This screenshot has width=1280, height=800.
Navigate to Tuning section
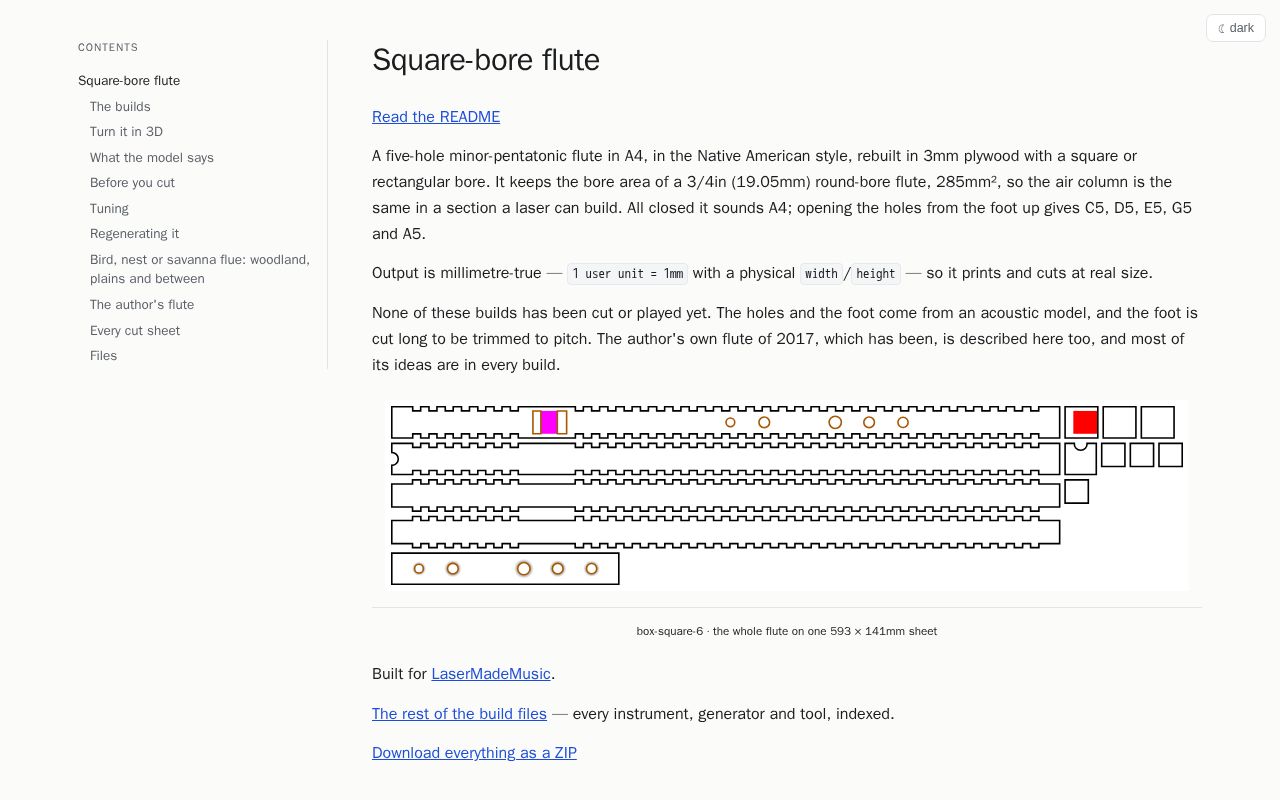109,209
